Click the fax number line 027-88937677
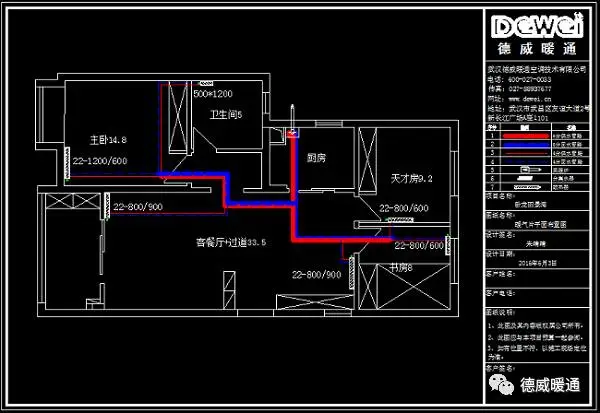Image resolution: width=600 pixels, height=413 pixels. [x=520, y=89]
